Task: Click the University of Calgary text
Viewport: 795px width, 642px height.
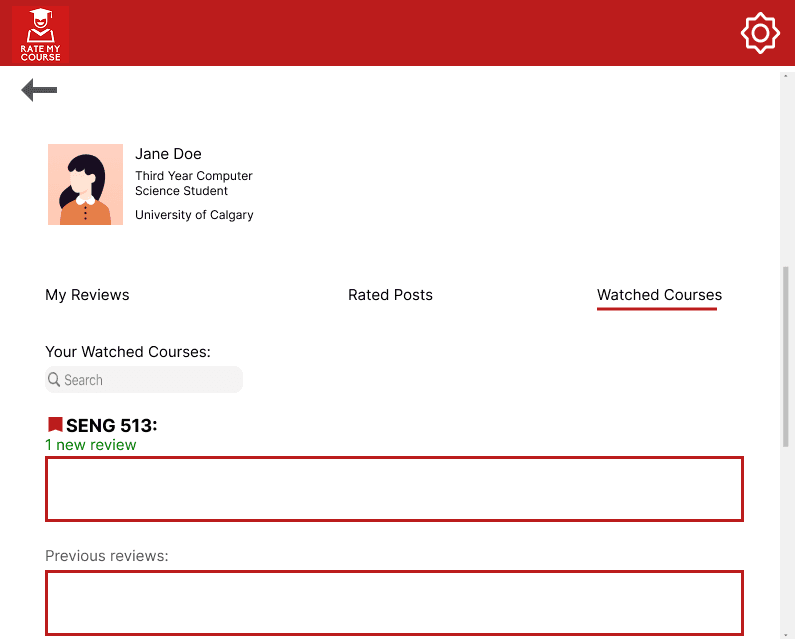Action: coord(194,215)
